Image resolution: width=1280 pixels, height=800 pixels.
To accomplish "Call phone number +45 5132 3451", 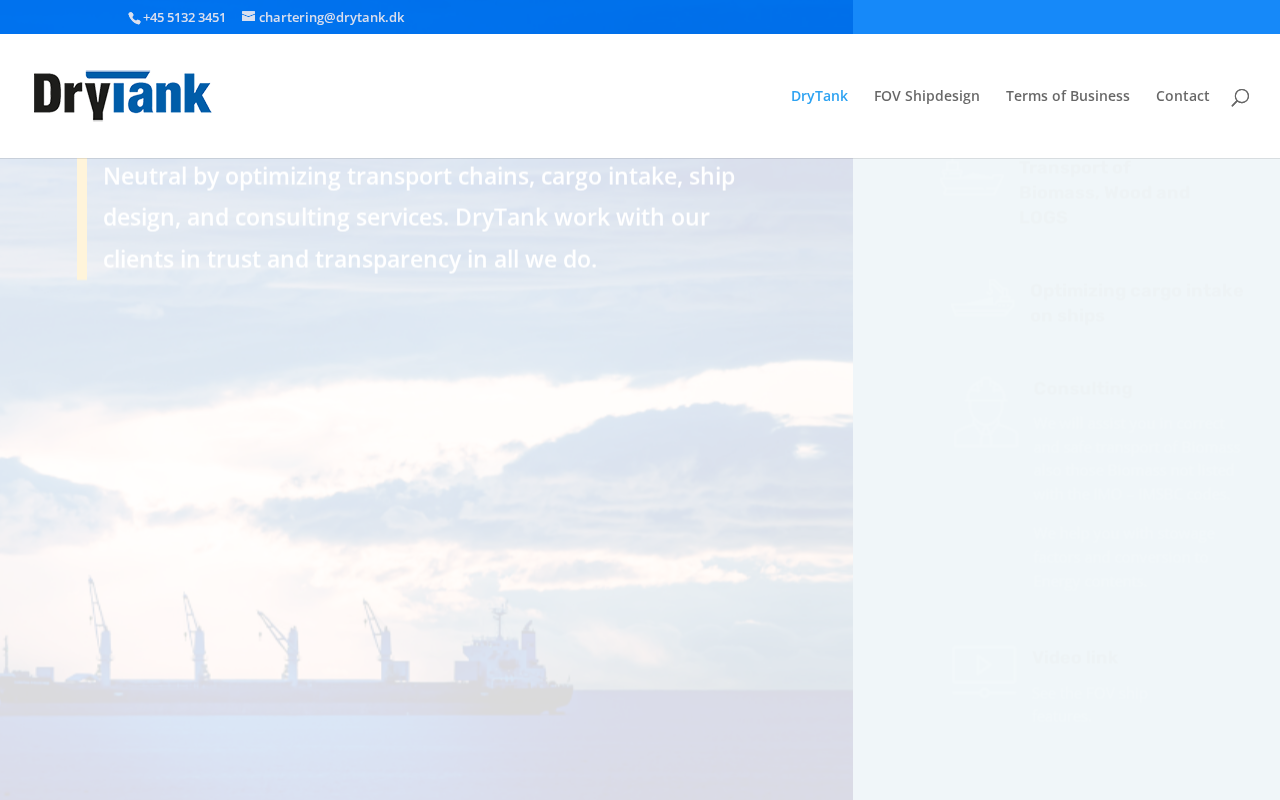I will coord(184,17).
